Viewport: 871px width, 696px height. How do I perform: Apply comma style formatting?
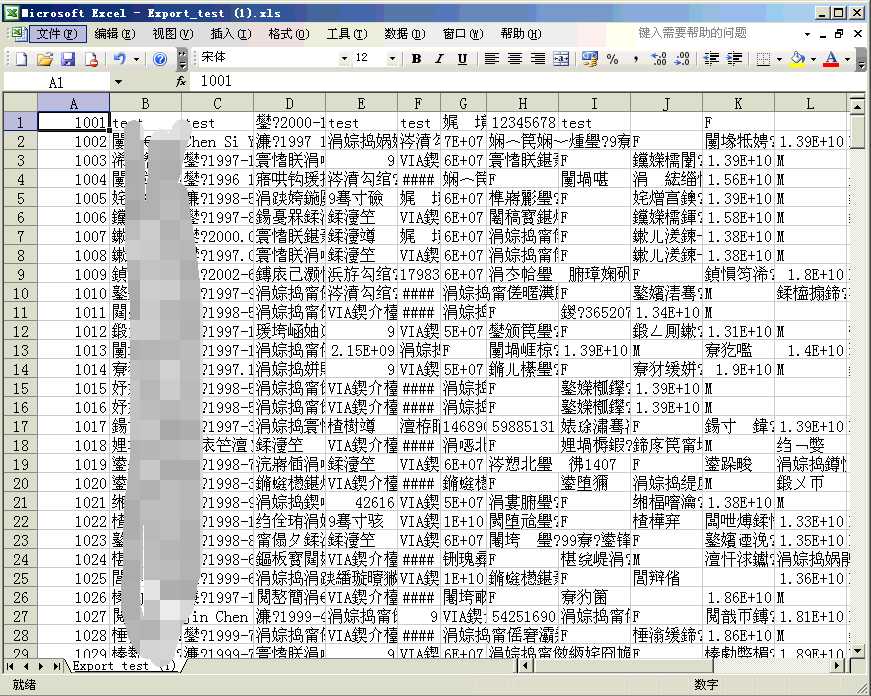pyautogui.click(x=635, y=58)
